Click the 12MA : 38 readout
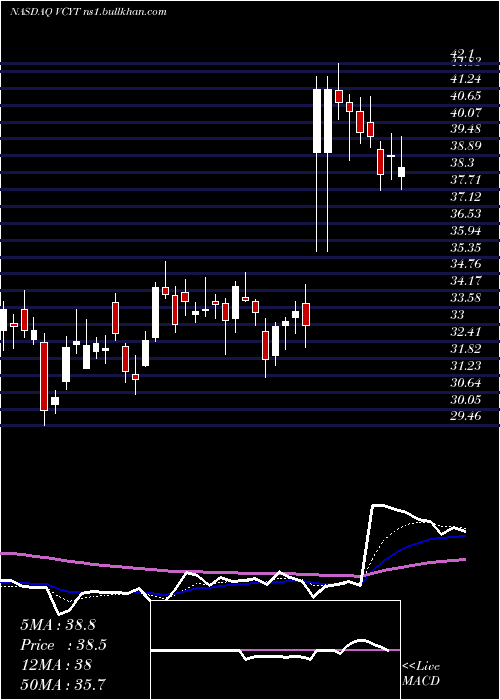 pos(56,665)
